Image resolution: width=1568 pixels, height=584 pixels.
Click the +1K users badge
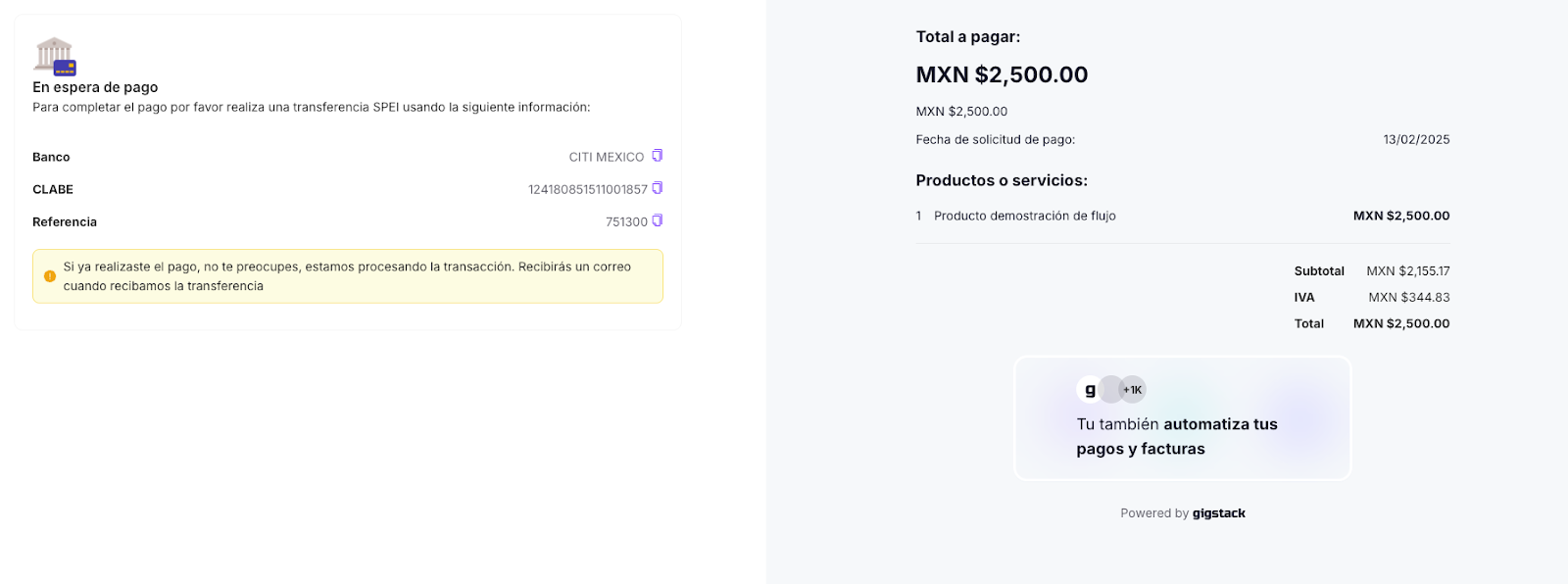1133,389
